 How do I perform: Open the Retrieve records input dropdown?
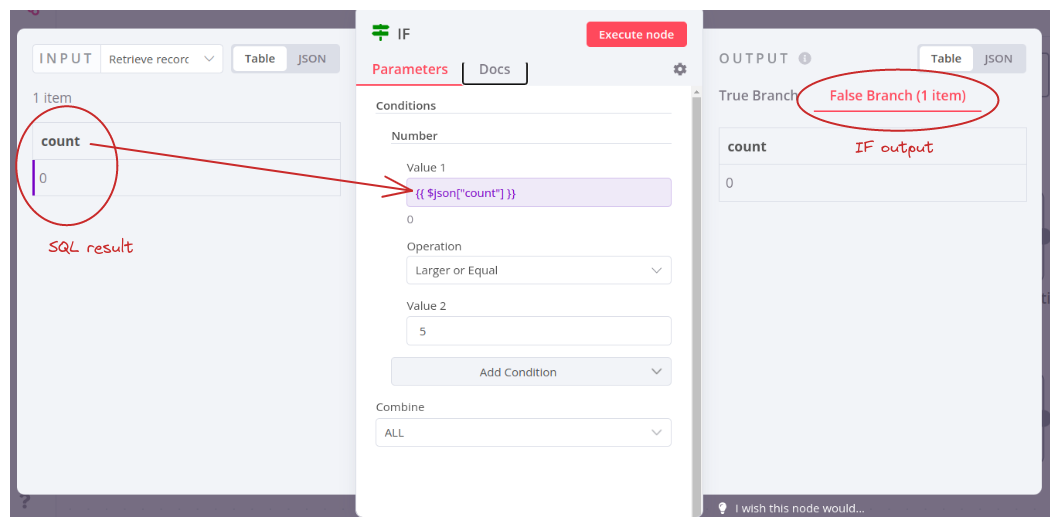click(x=162, y=59)
